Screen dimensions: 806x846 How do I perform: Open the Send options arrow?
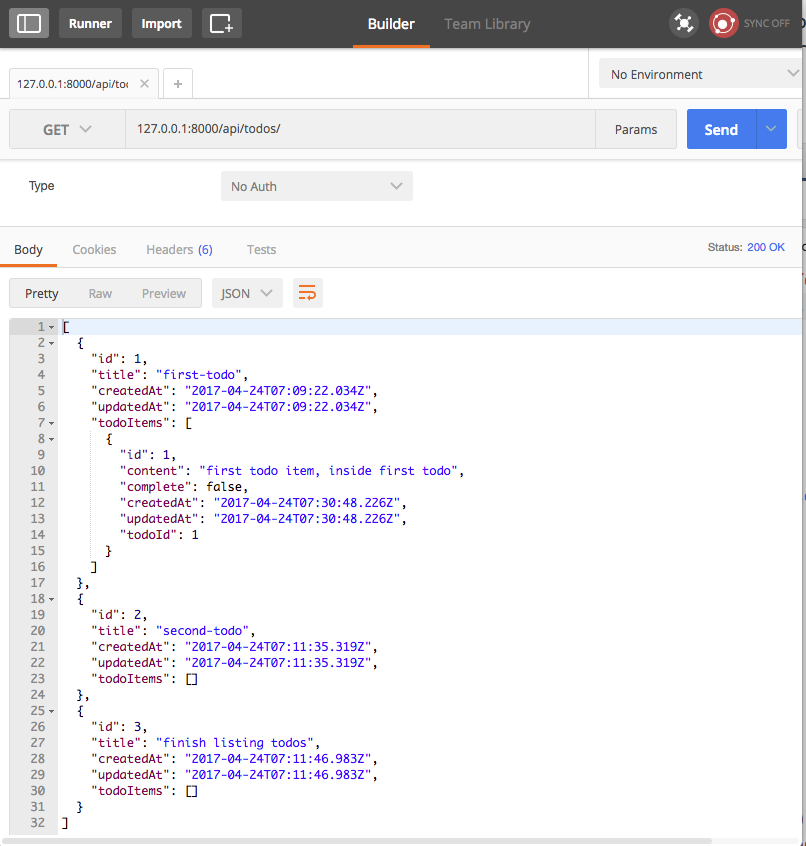coord(771,129)
